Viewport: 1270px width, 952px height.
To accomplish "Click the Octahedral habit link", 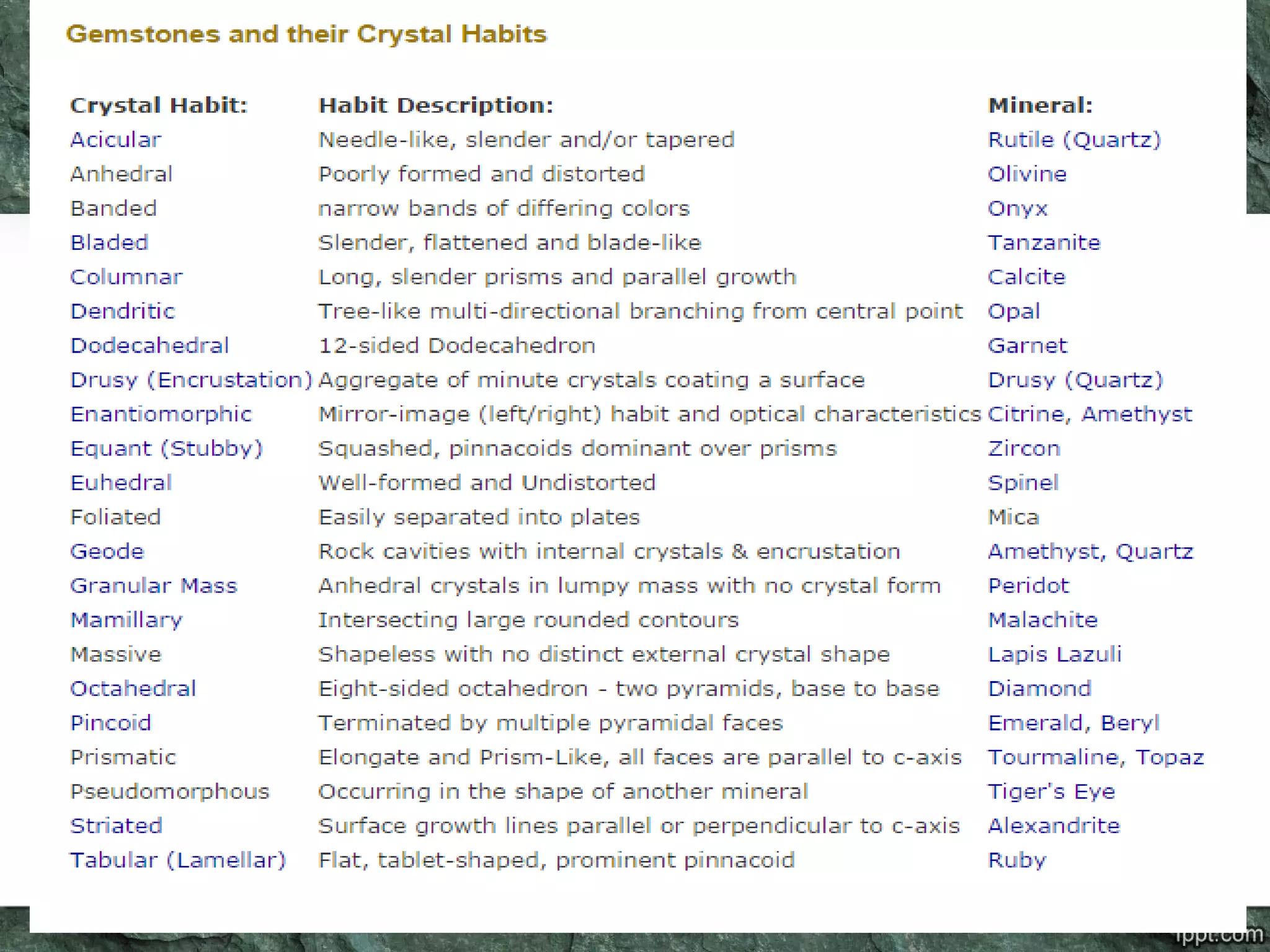I will point(133,689).
